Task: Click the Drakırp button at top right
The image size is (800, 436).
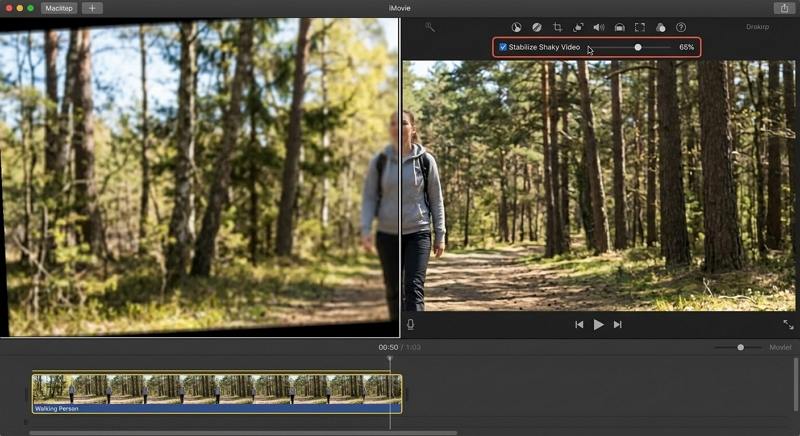Action: click(757, 27)
